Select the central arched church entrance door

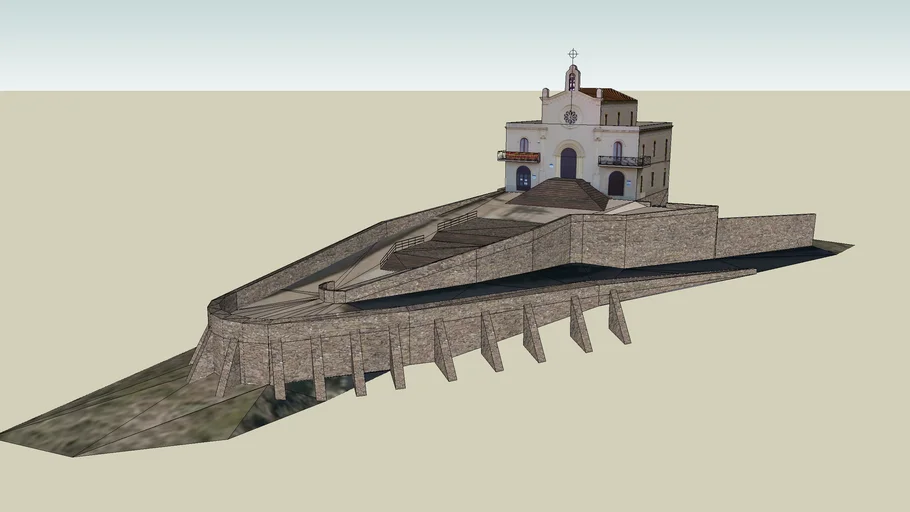click(x=568, y=164)
